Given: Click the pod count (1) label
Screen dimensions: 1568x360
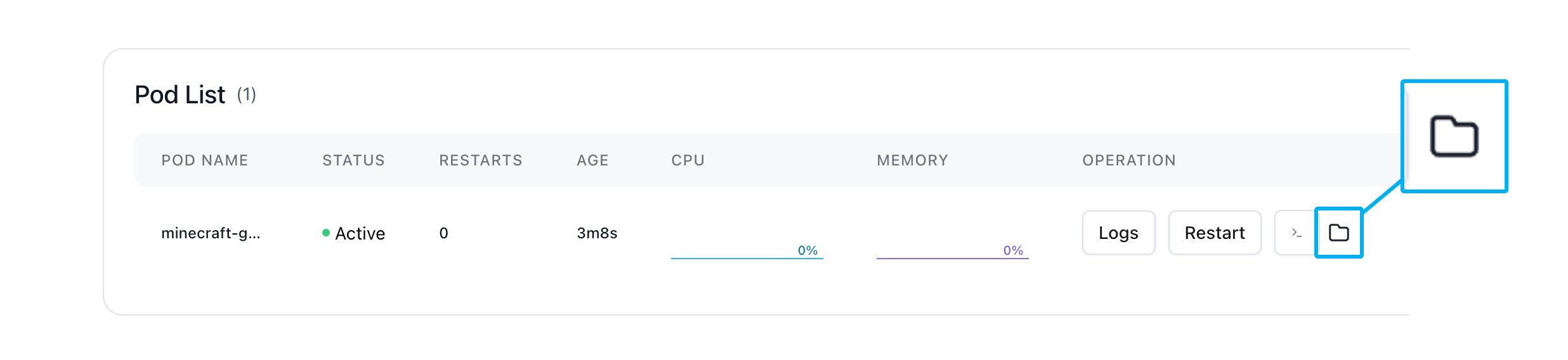Looking at the screenshot, I should [x=246, y=95].
